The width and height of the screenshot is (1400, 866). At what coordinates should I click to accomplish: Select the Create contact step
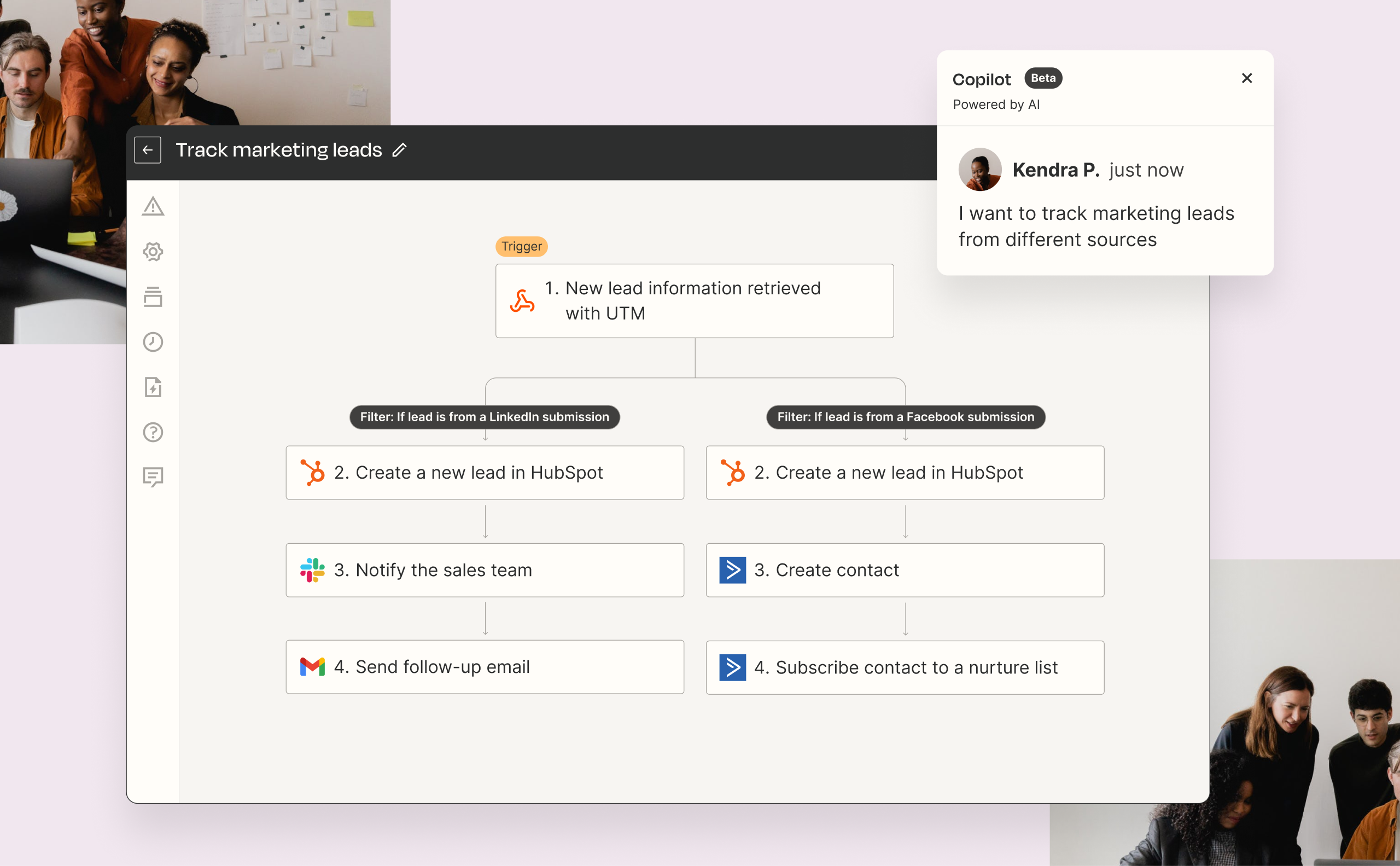tap(905, 570)
